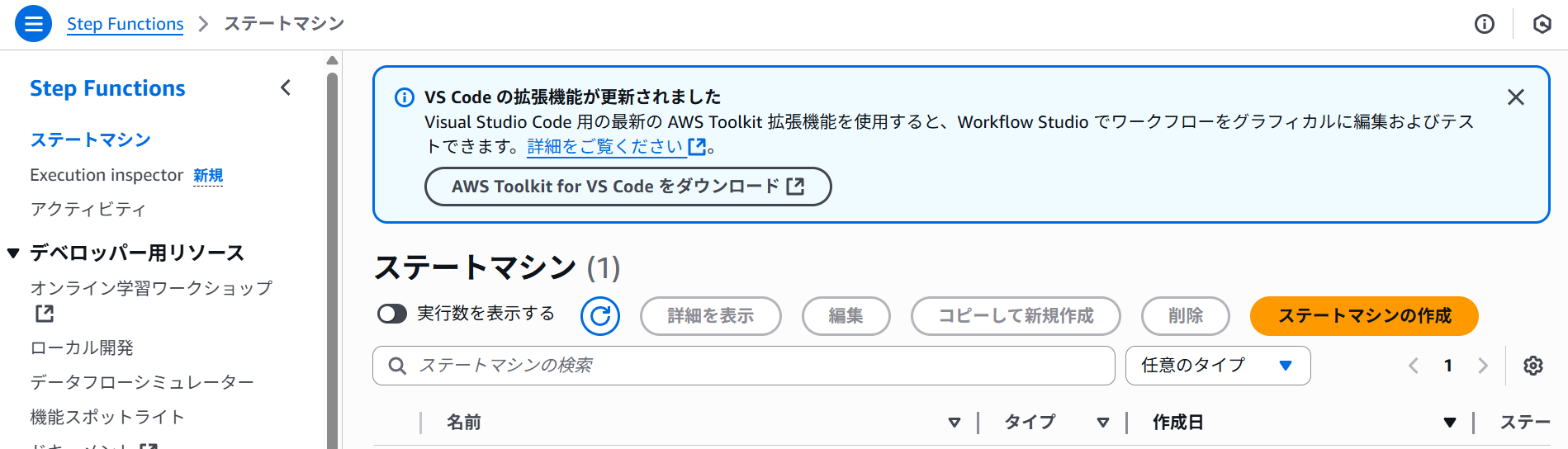Click コピーして新規作成 button
Image resolution: width=1568 pixels, height=449 pixels.
[1016, 316]
